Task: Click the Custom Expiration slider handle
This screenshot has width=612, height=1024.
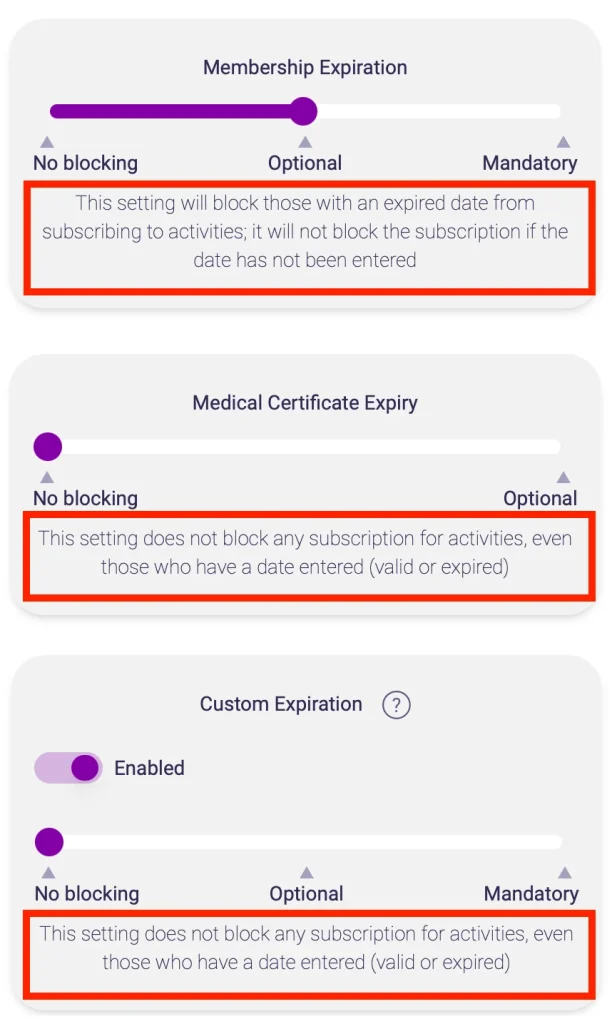Action: click(49, 842)
